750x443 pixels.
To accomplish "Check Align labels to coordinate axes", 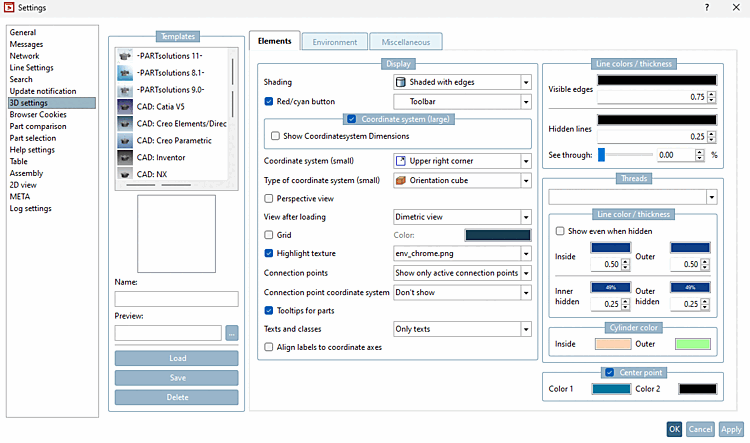I will pyautogui.click(x=269, y=347).
